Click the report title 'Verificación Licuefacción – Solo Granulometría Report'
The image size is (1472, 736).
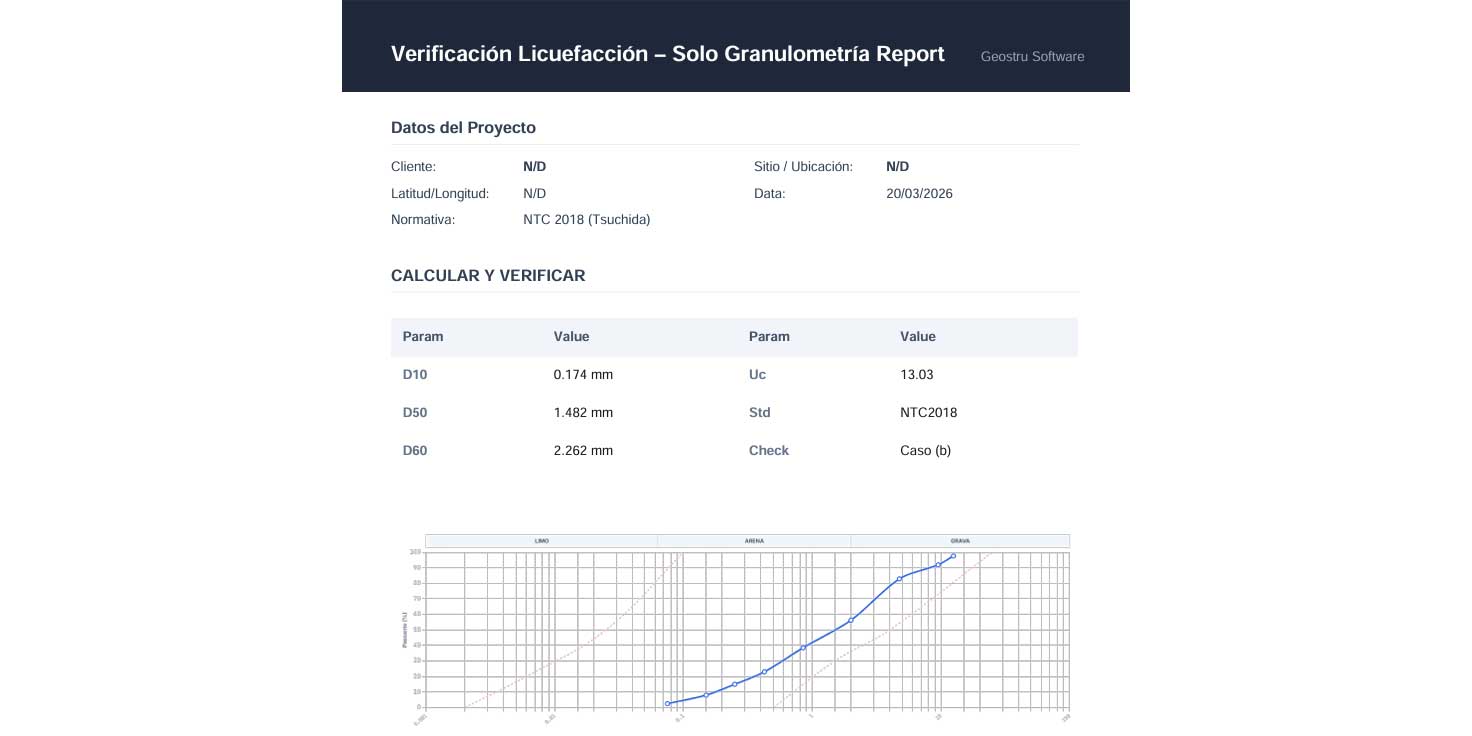click(x=667, y=54)
